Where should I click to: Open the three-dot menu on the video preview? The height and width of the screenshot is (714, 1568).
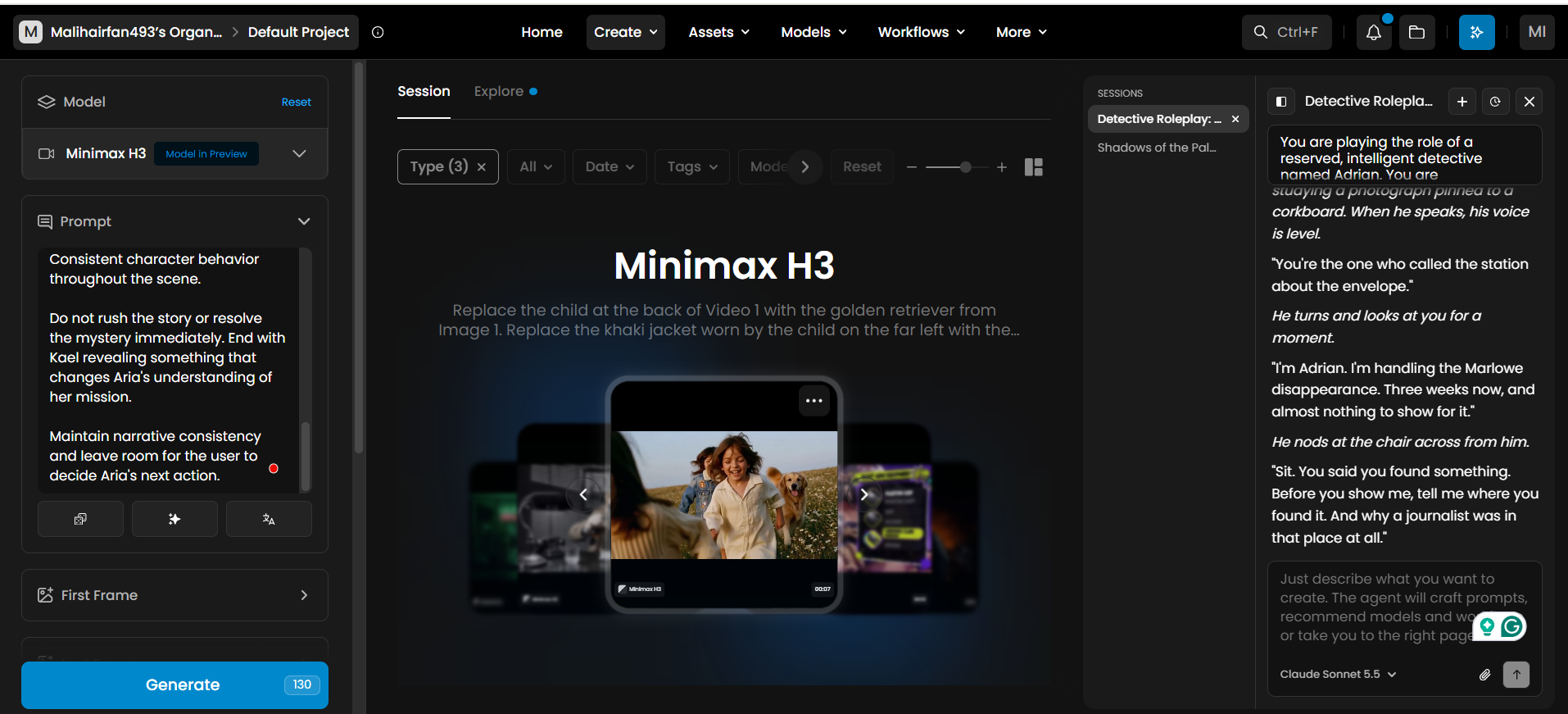point(813,401)
